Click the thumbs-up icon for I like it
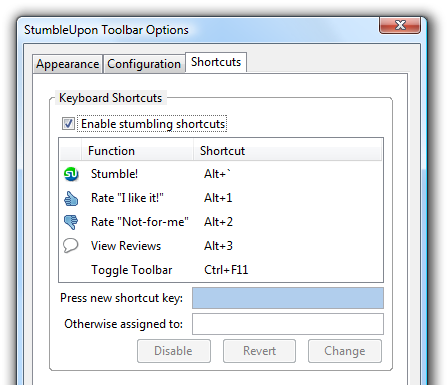The image size is (448, 385). click(x=71, y=198)
